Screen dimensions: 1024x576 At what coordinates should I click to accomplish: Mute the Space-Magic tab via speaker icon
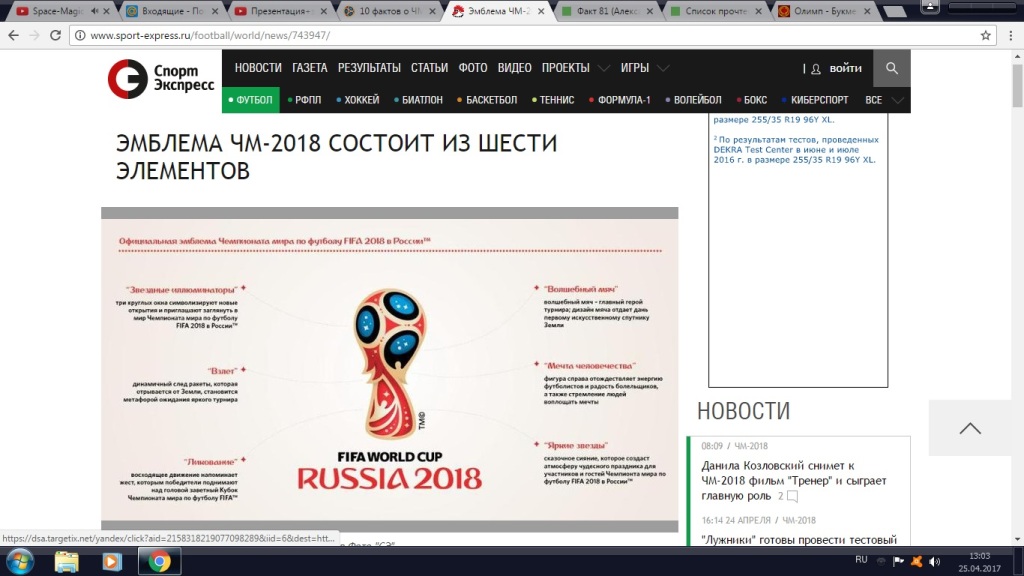95,11
